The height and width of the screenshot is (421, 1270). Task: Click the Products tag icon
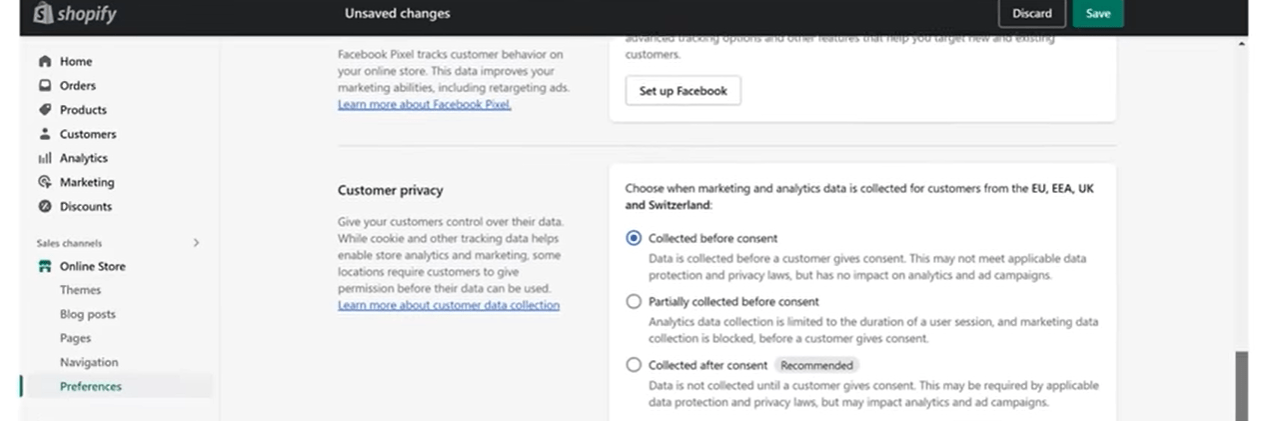click(44, 109)
